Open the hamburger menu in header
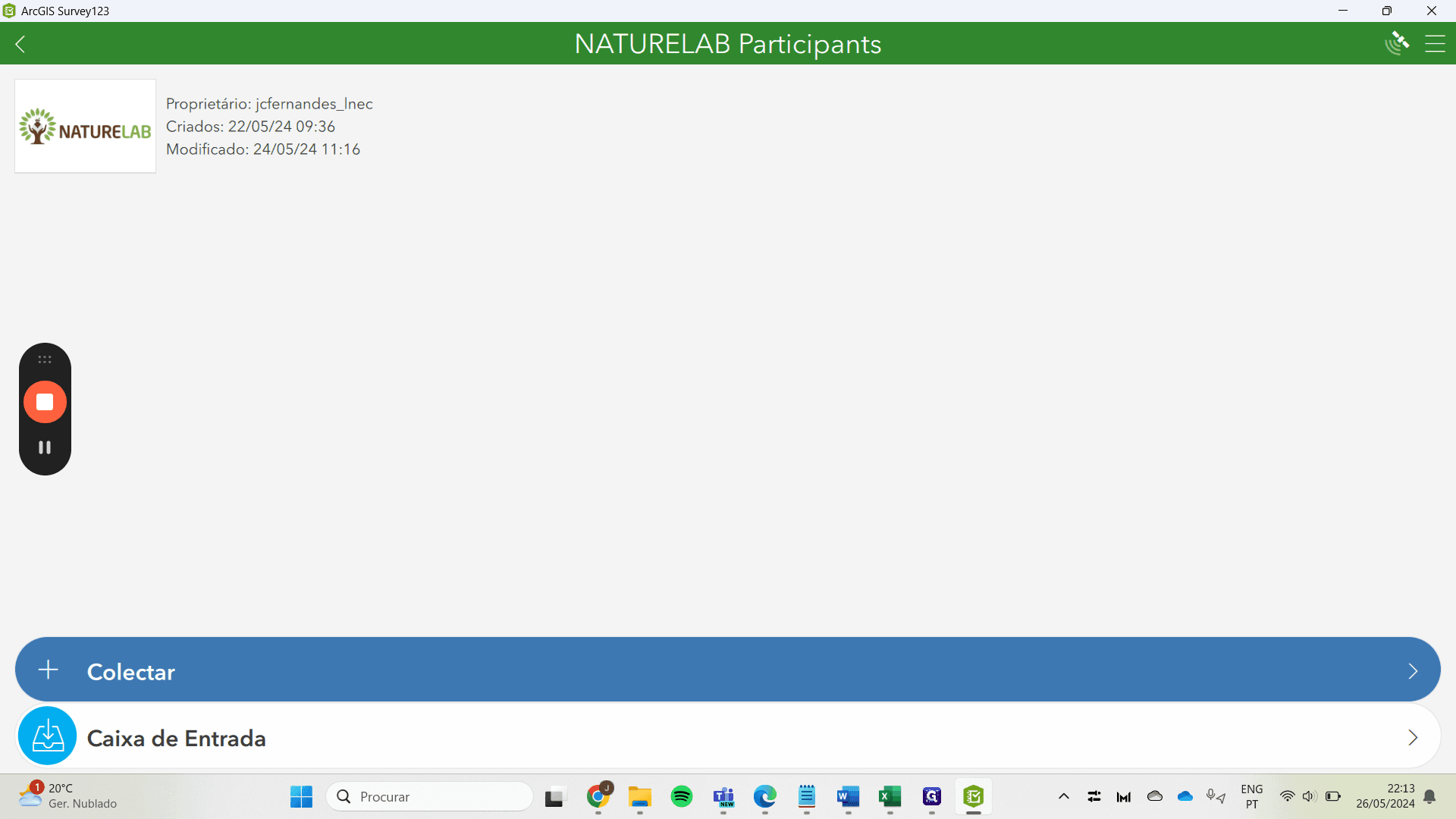1456x819 pixels. click(1435, 44)
